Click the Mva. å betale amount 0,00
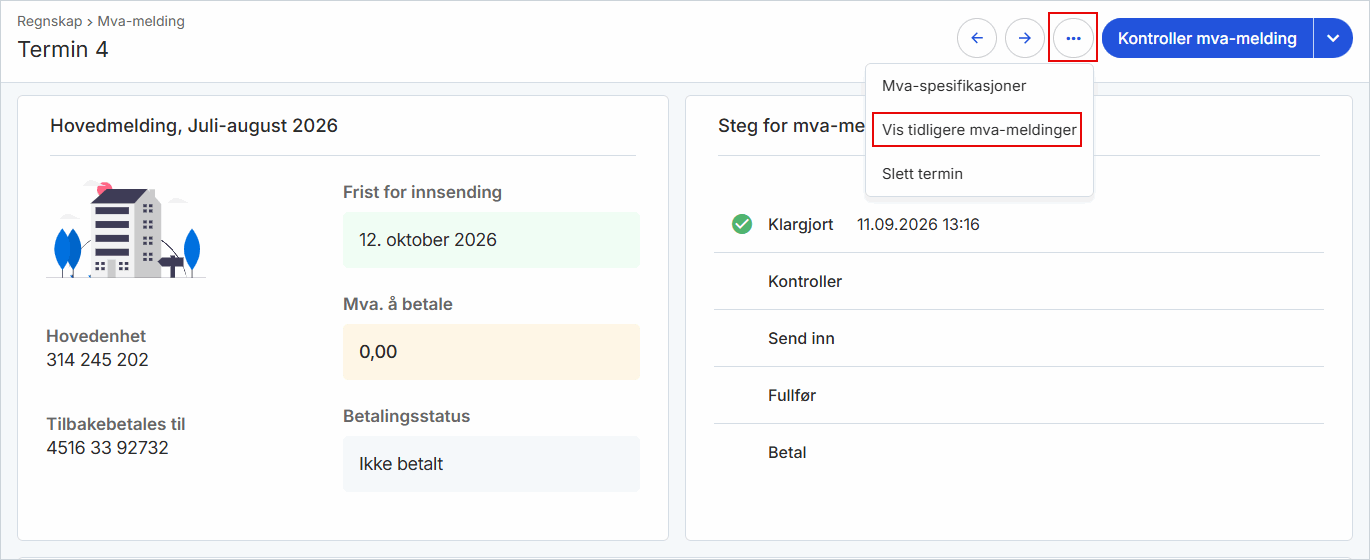This screenshot has width=1370, height=560. (x=491, y=352)
